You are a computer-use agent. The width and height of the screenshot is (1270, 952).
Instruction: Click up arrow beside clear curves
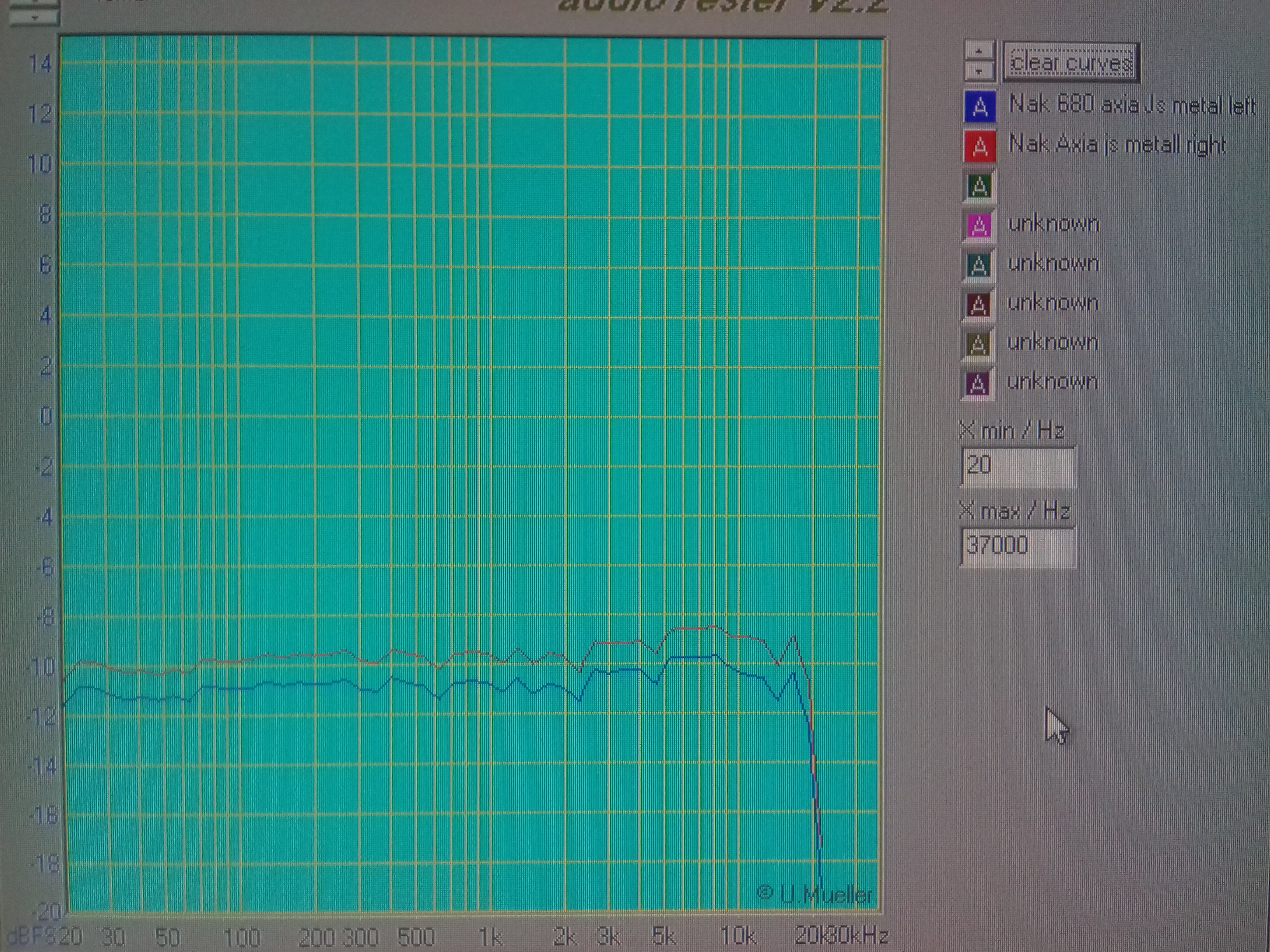979,51
